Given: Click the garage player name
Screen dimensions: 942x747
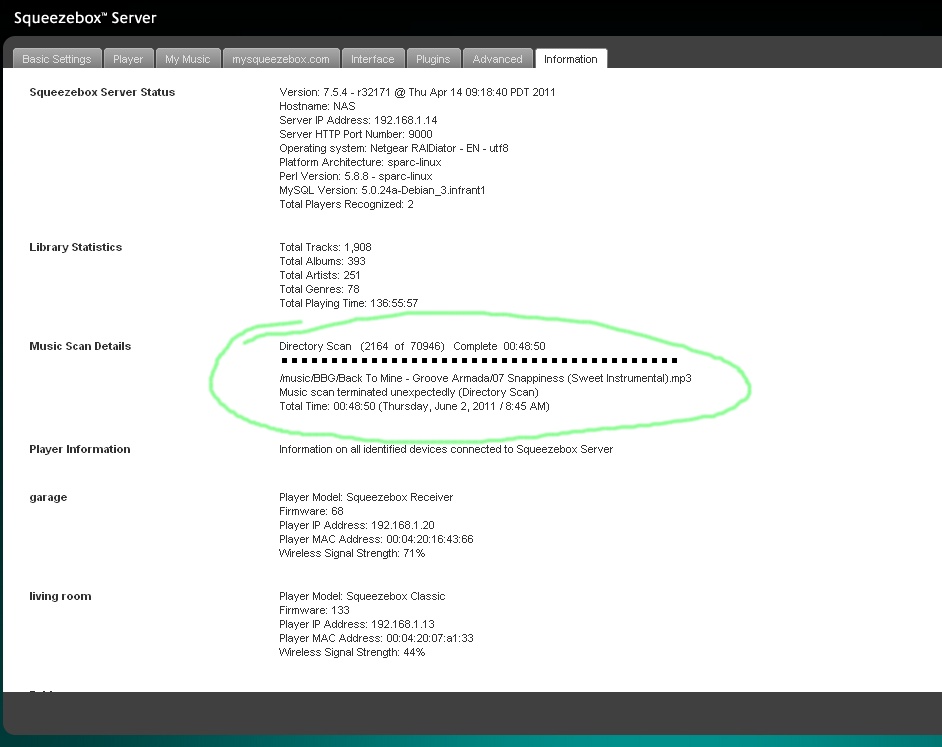Looking at the screenshot, I should point(48,497).
